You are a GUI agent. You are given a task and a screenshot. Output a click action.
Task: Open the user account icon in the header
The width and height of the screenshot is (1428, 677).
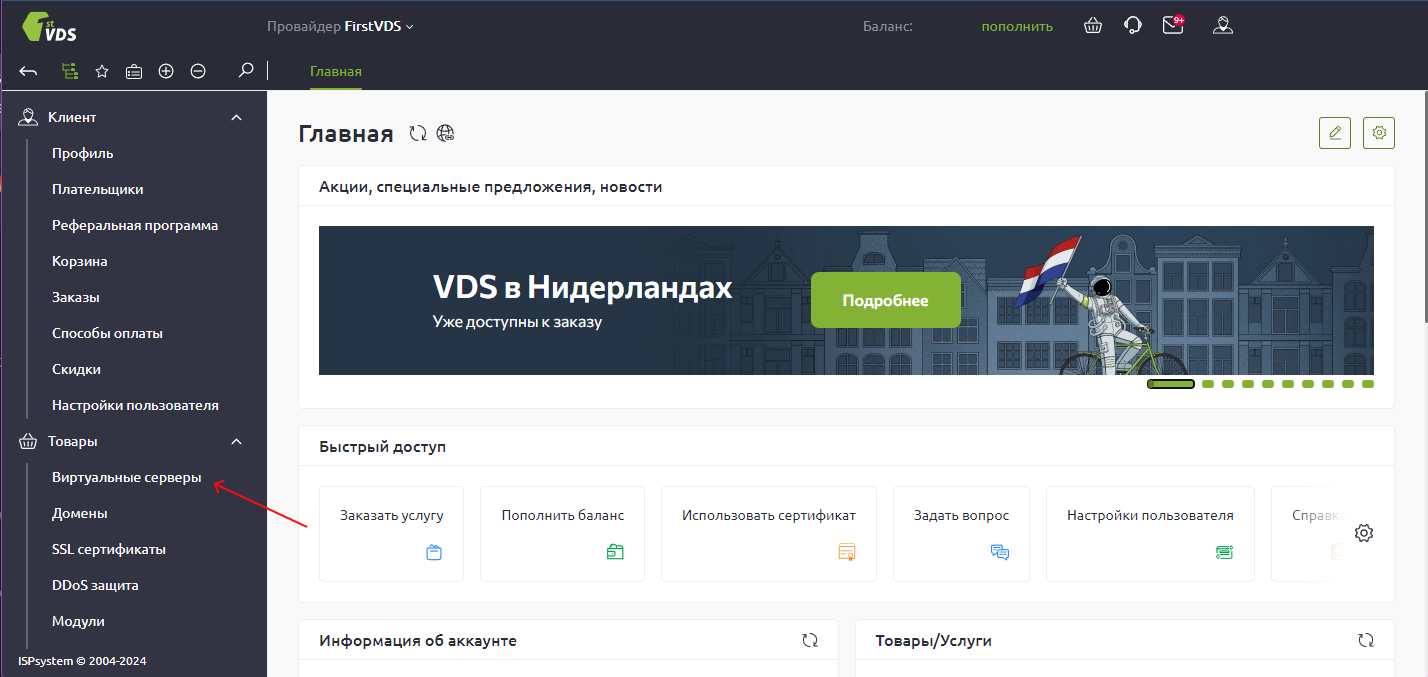(x=1221, y=26)
